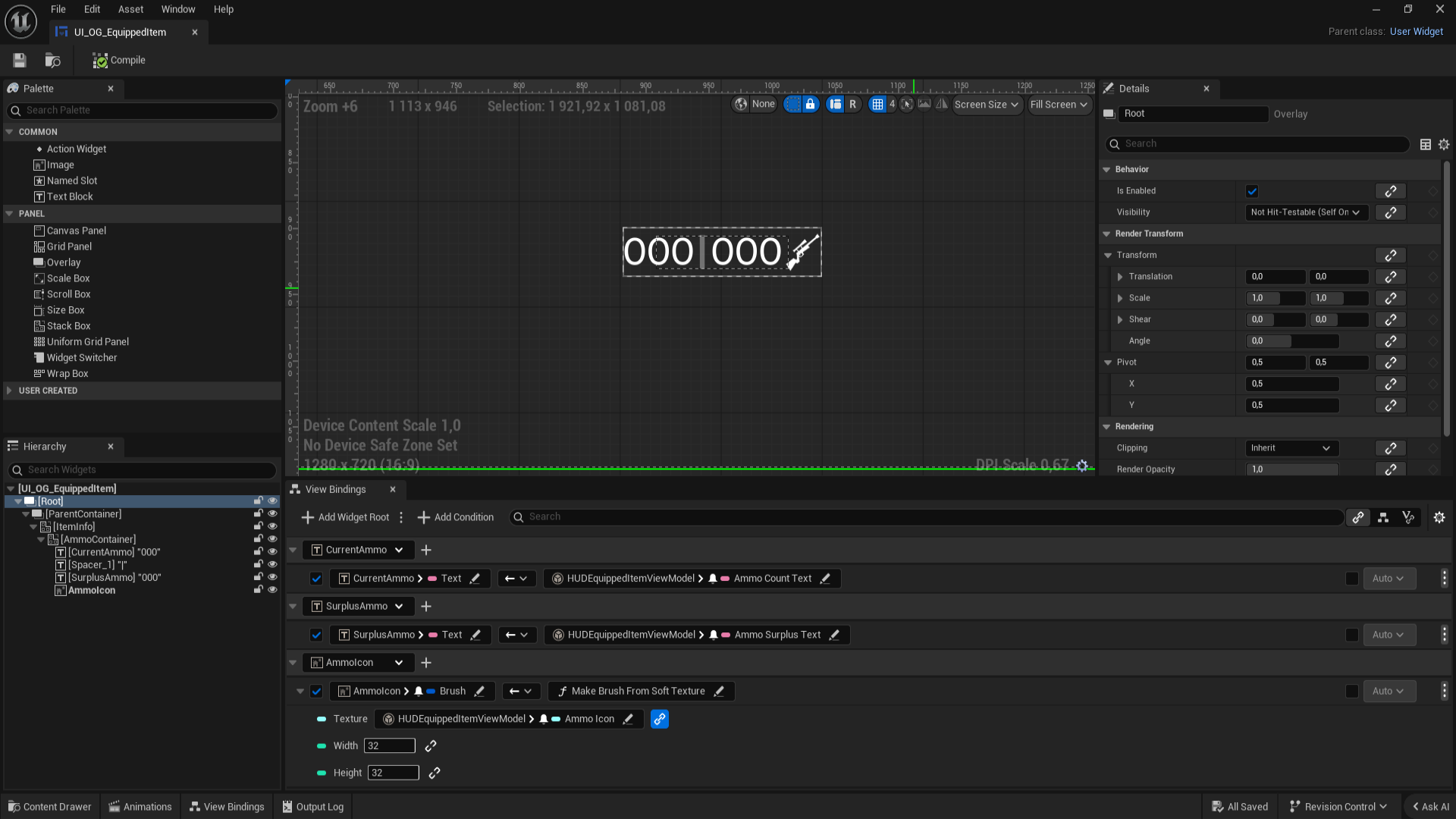
Task: Click Add Widget Root button
Action: coord(345,517)
